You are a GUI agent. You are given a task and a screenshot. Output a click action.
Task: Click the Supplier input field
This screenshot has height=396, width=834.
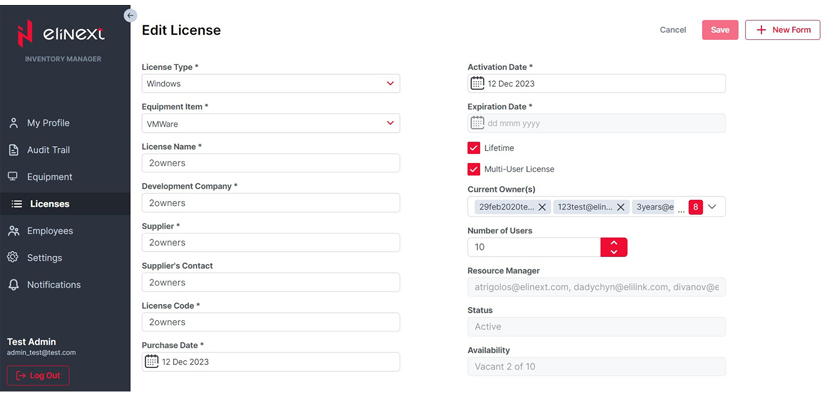(270, 242)
